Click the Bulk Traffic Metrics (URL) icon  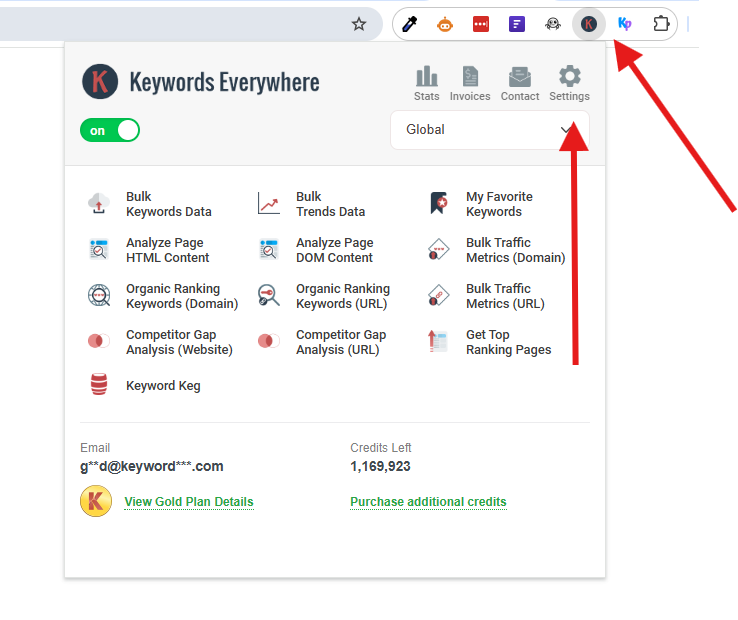click(439, 296)
